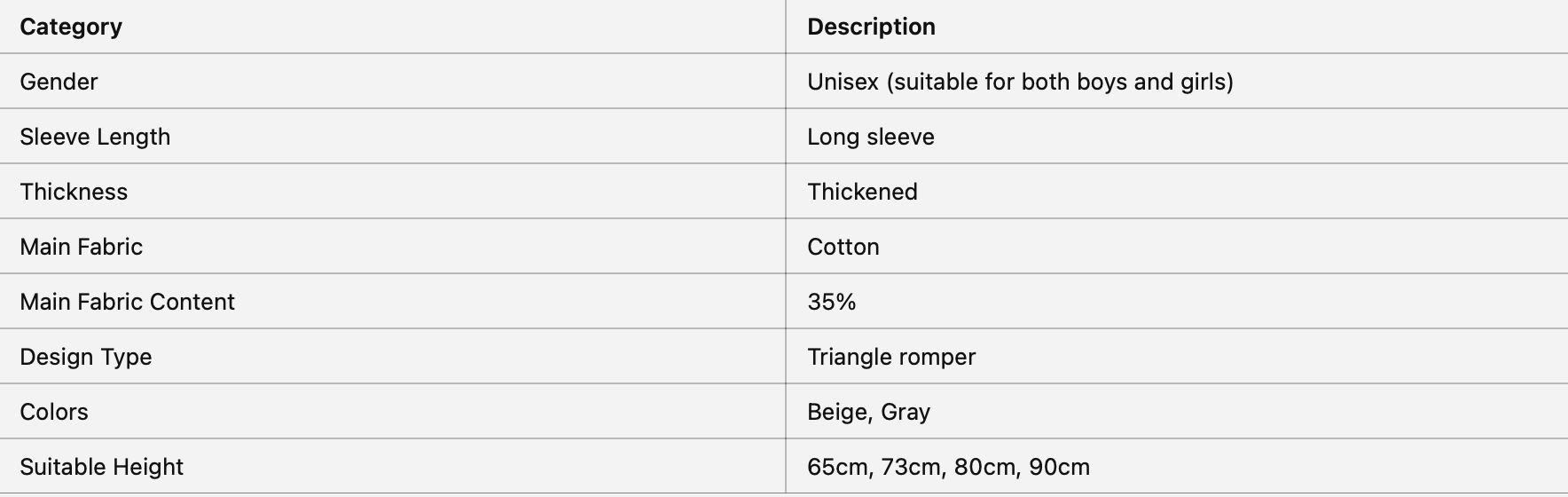Select the Main Fabric Content label
Image resolution: width=1568 pixels, height=497 pixels.
click(x=127, y=302)
